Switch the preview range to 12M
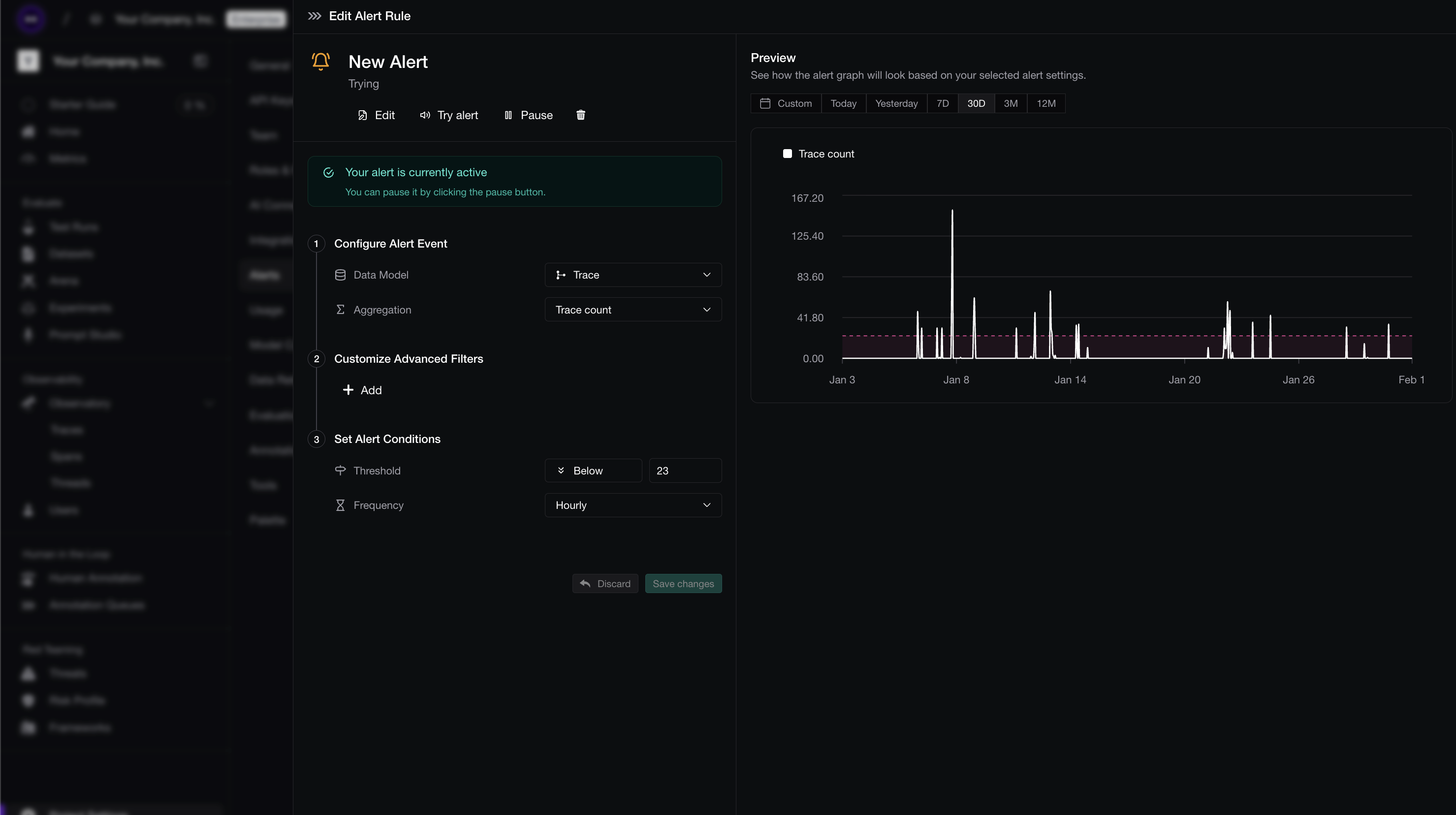Screen dimensions: 1456x815 pyautogui.click(x=1045, y=103)
